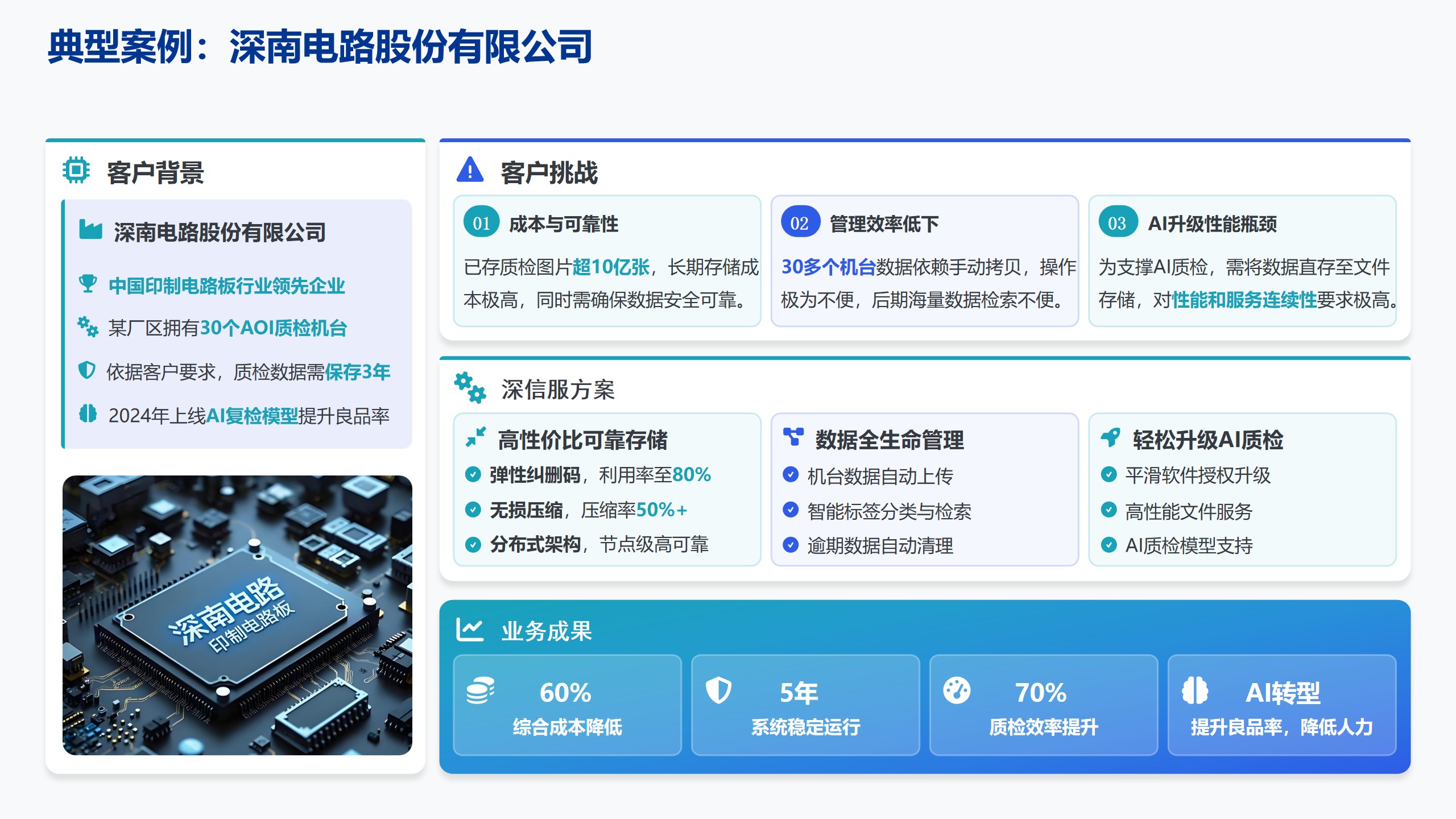
Task: Click highlighted text 性能和服务连续性
Action: [x=1244, y=300]
